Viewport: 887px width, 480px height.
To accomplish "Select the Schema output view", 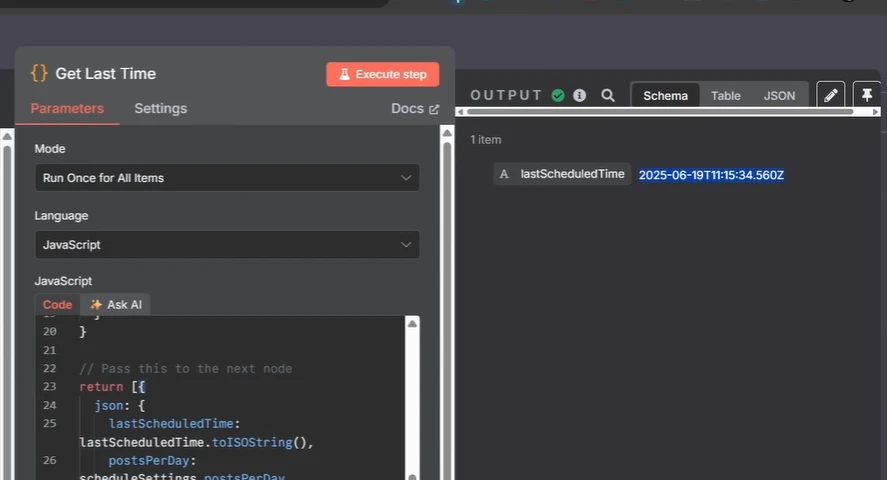I will tap(665, 96).
